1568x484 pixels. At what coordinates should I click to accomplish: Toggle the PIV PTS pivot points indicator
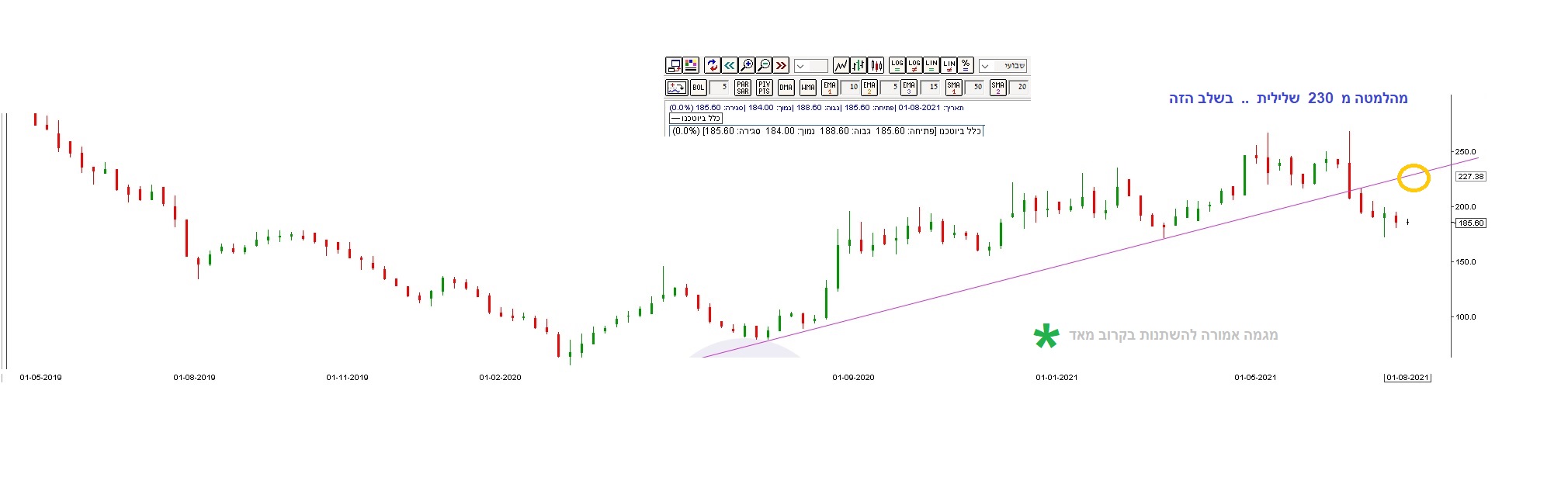(x=765, y=88)
